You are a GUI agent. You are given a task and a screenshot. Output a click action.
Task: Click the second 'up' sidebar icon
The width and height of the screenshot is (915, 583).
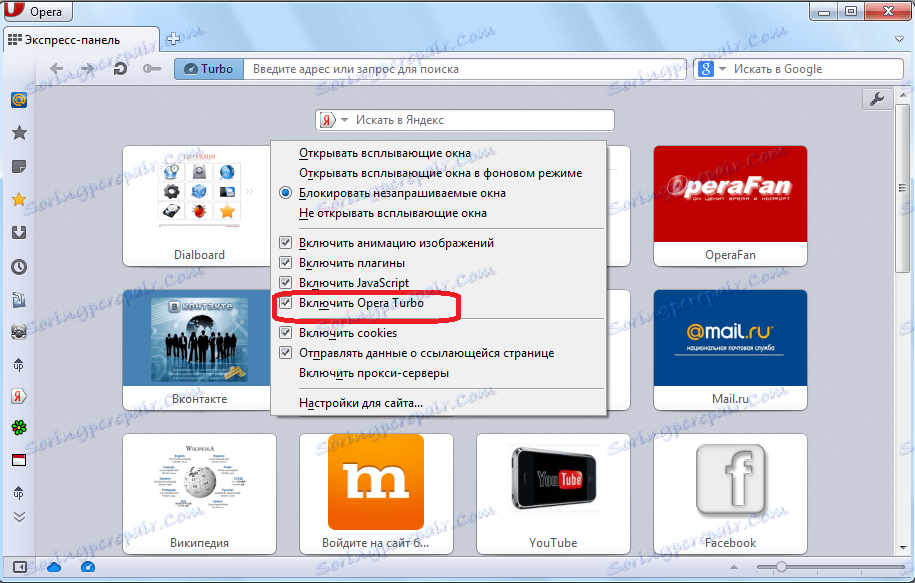[x=19, y=493]
